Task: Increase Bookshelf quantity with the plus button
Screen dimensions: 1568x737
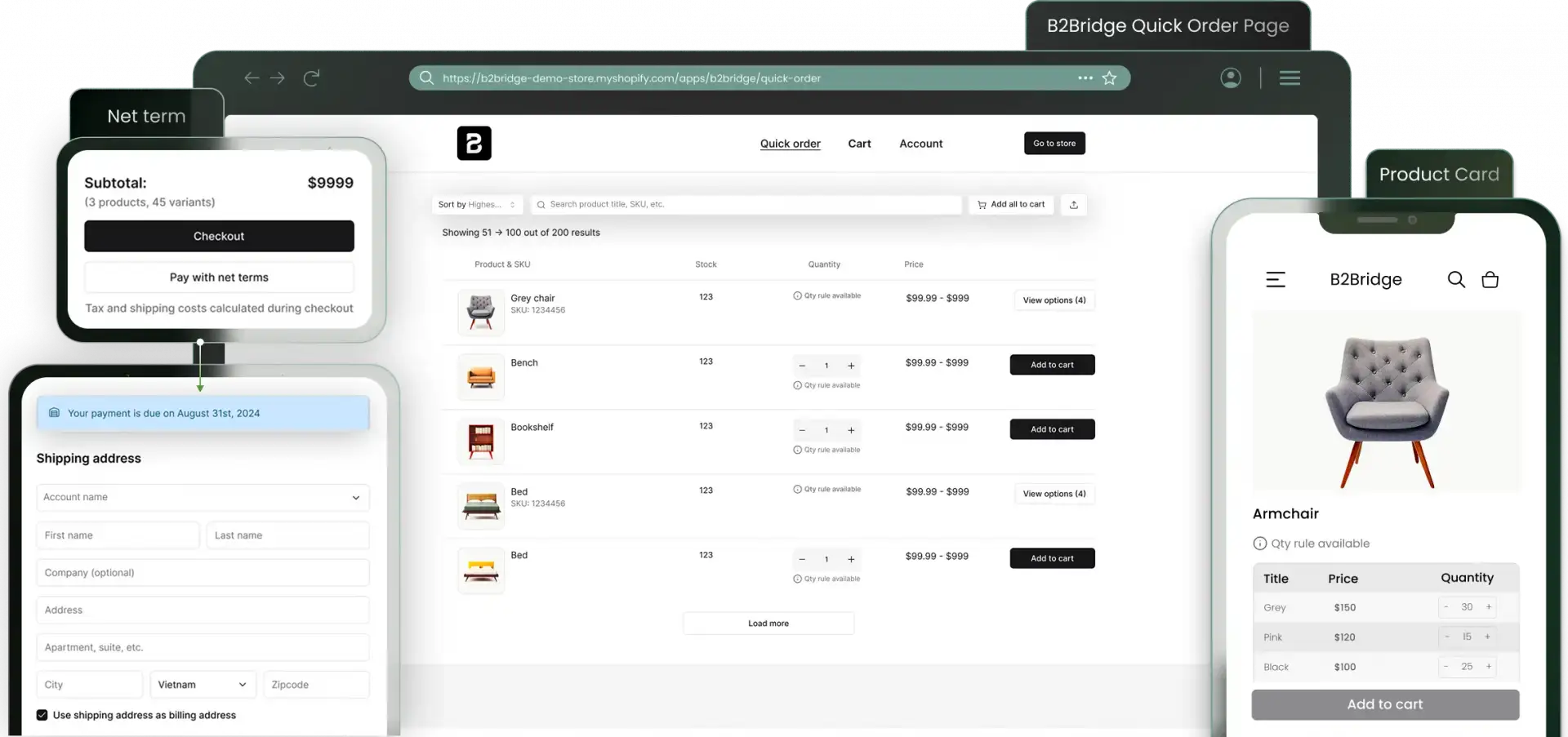Action: [851, 430]
